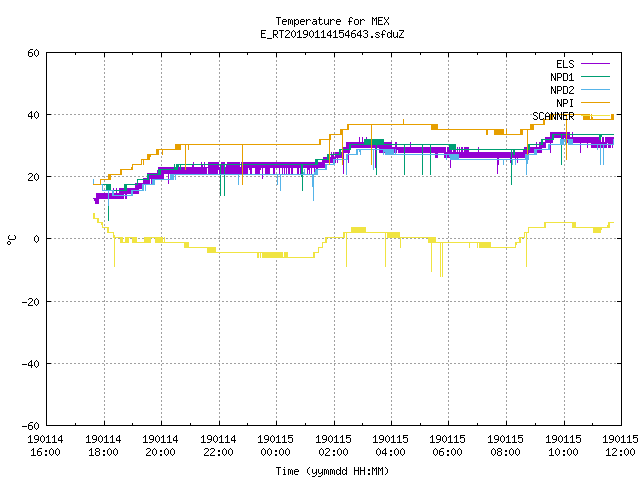Image resolution: width=640 pixels, height=480 pixels.
Task: Click the x-axis tick label 190114 20:00
Action: [x=160, y=446]
